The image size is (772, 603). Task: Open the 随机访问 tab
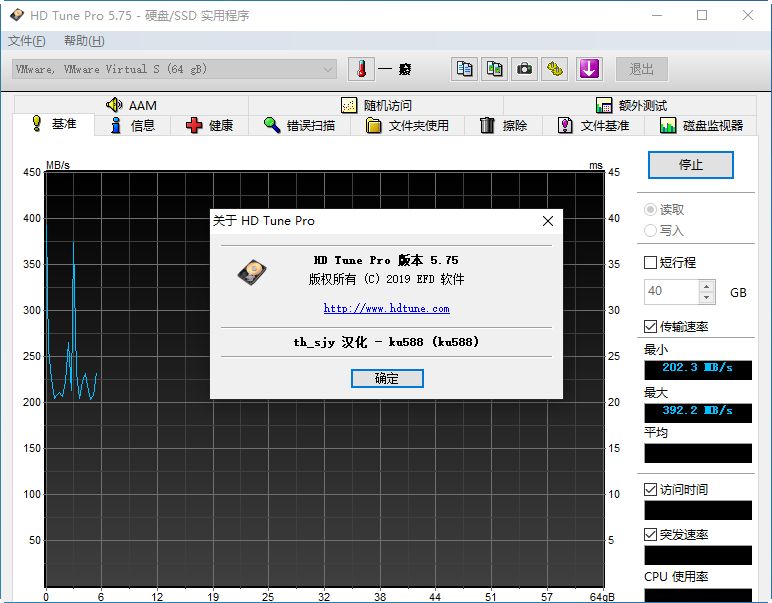376,105
